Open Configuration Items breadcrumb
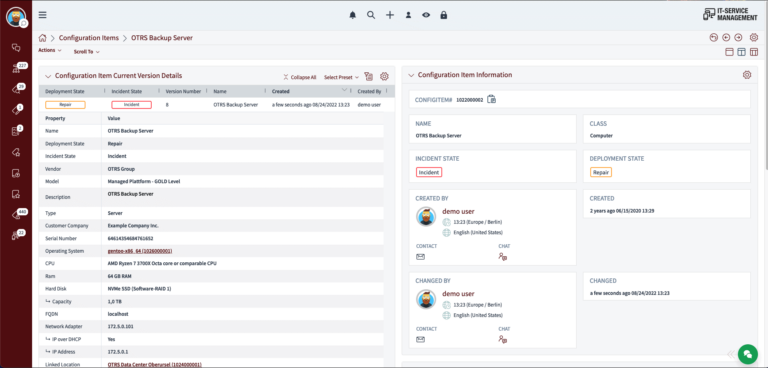Image resolution: width=768 pixels, height=368 pixels. pos(89,38)
